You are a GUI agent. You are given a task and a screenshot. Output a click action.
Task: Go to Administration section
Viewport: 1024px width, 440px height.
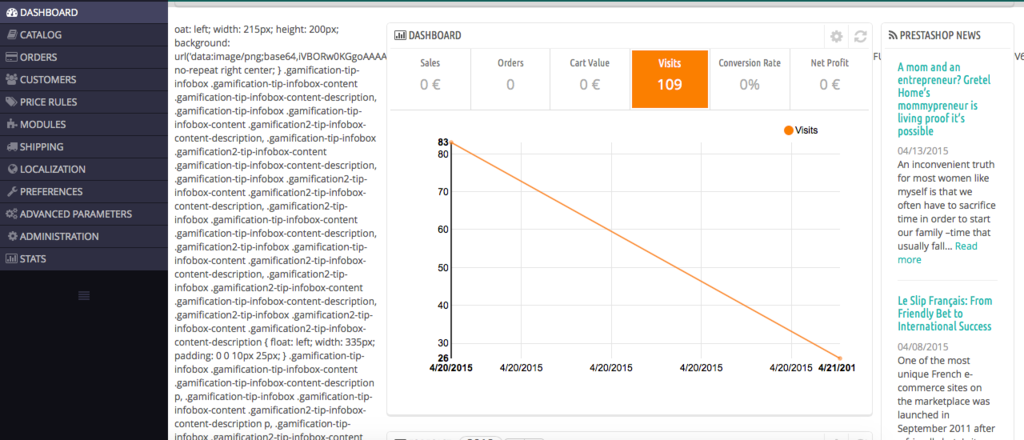pyautogui.click(x=84, y=236)
